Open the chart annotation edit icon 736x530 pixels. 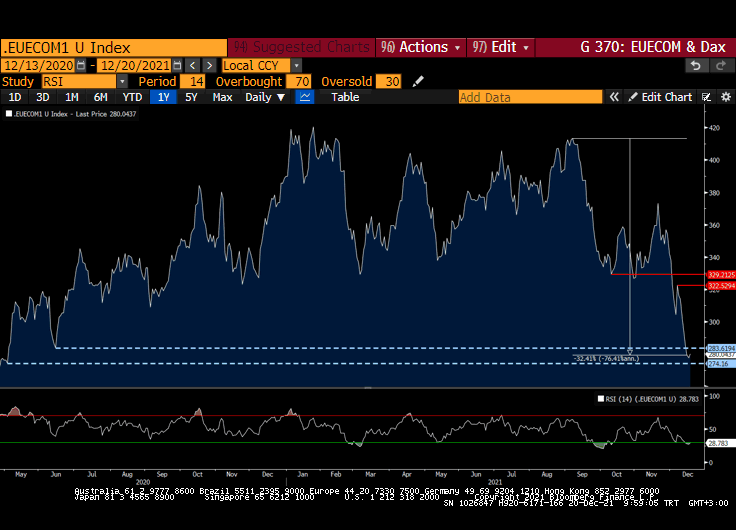706,97
